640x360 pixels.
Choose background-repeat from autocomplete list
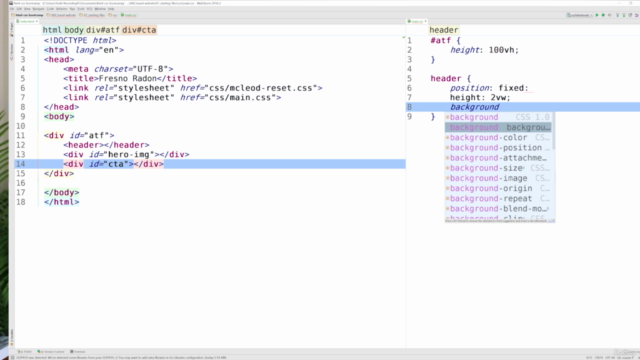pos(498,199)
